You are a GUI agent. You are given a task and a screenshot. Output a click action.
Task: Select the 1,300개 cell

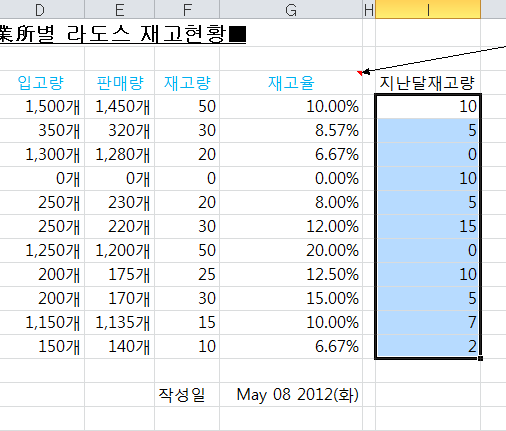click(x=42, y=155)
